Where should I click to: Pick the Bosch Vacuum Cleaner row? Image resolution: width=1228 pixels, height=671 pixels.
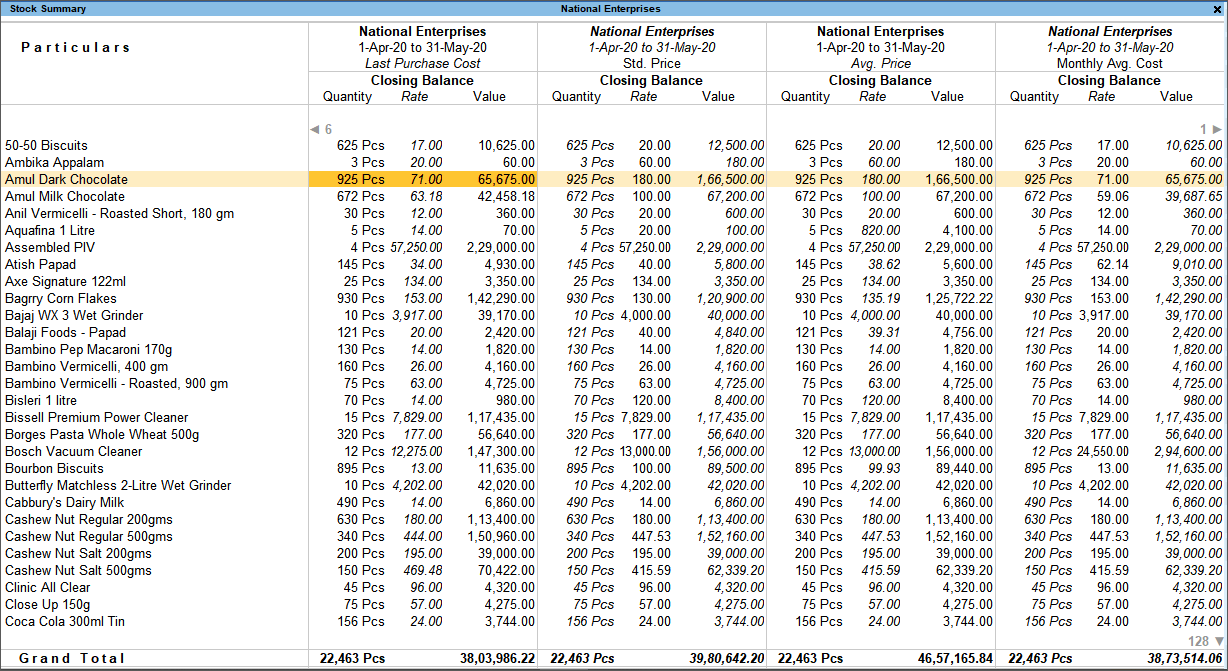click(73, 451)
